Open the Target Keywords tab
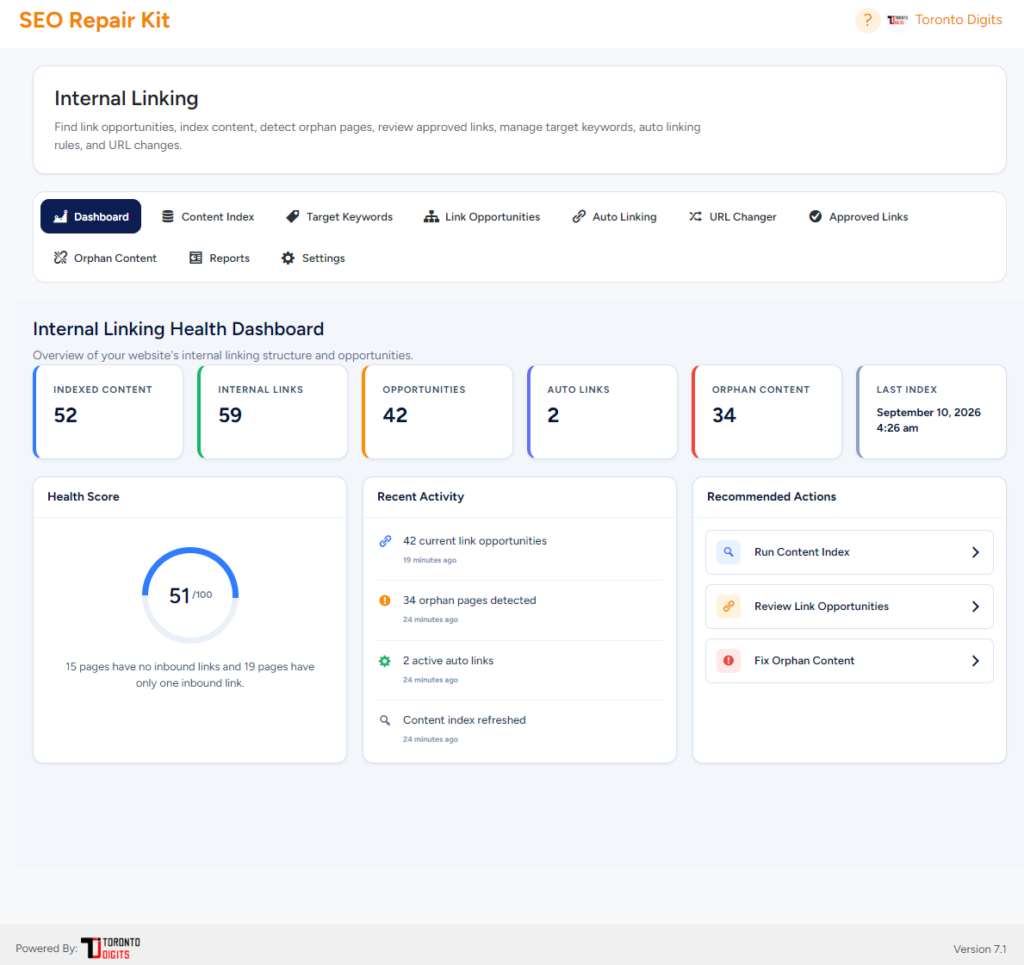This screenshot has height=965, width=1024. point(340,217)
